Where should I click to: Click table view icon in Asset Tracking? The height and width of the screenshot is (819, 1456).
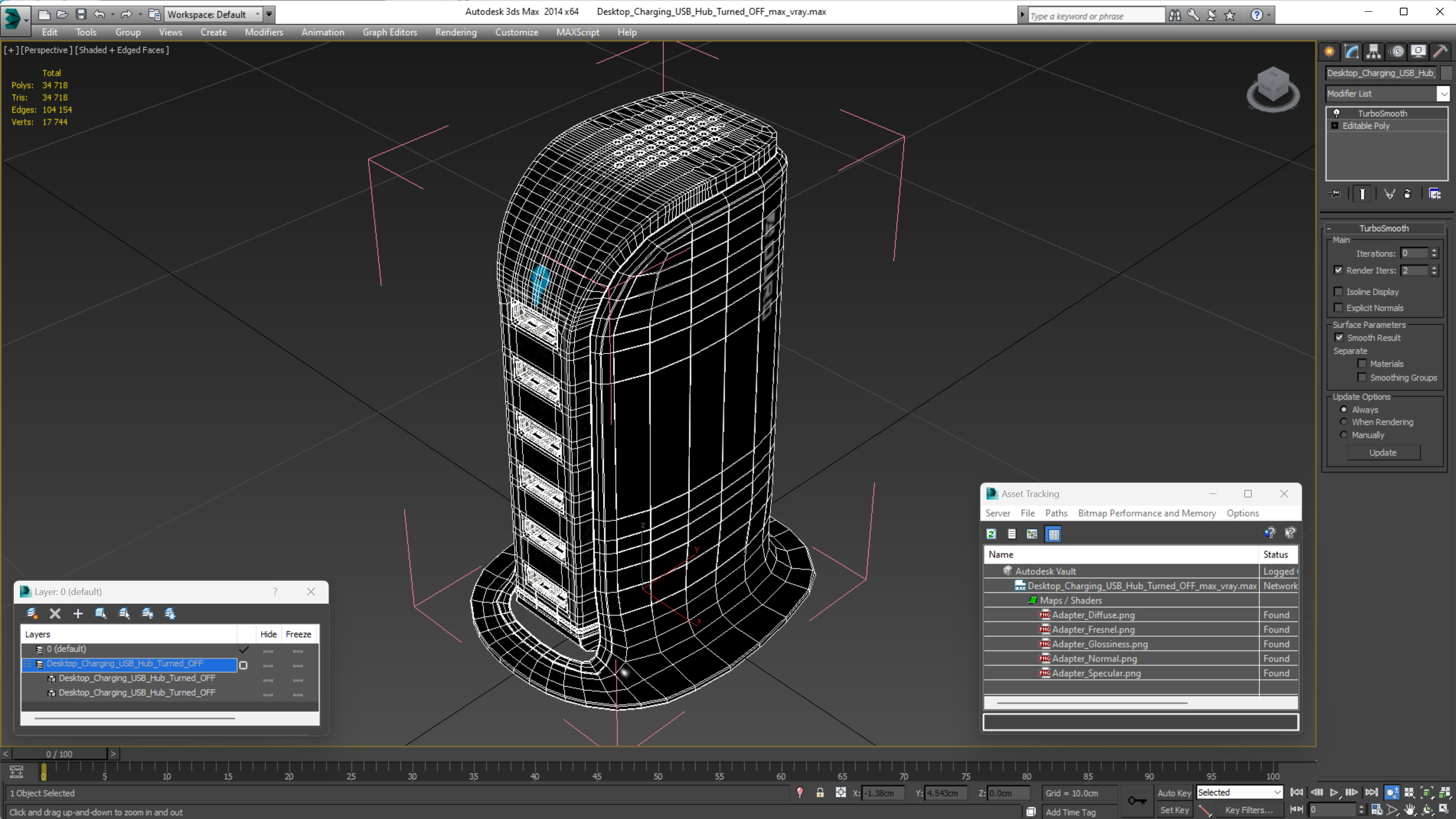pos(1053,534)
